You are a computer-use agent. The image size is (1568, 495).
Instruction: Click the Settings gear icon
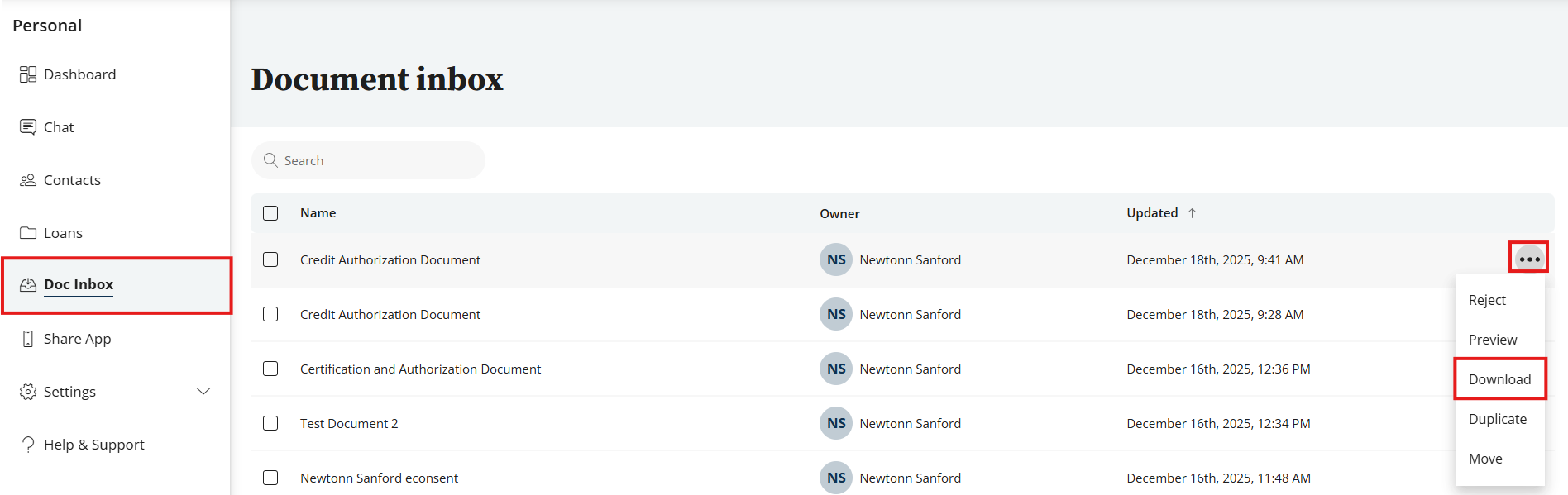[x=28, y=392]
